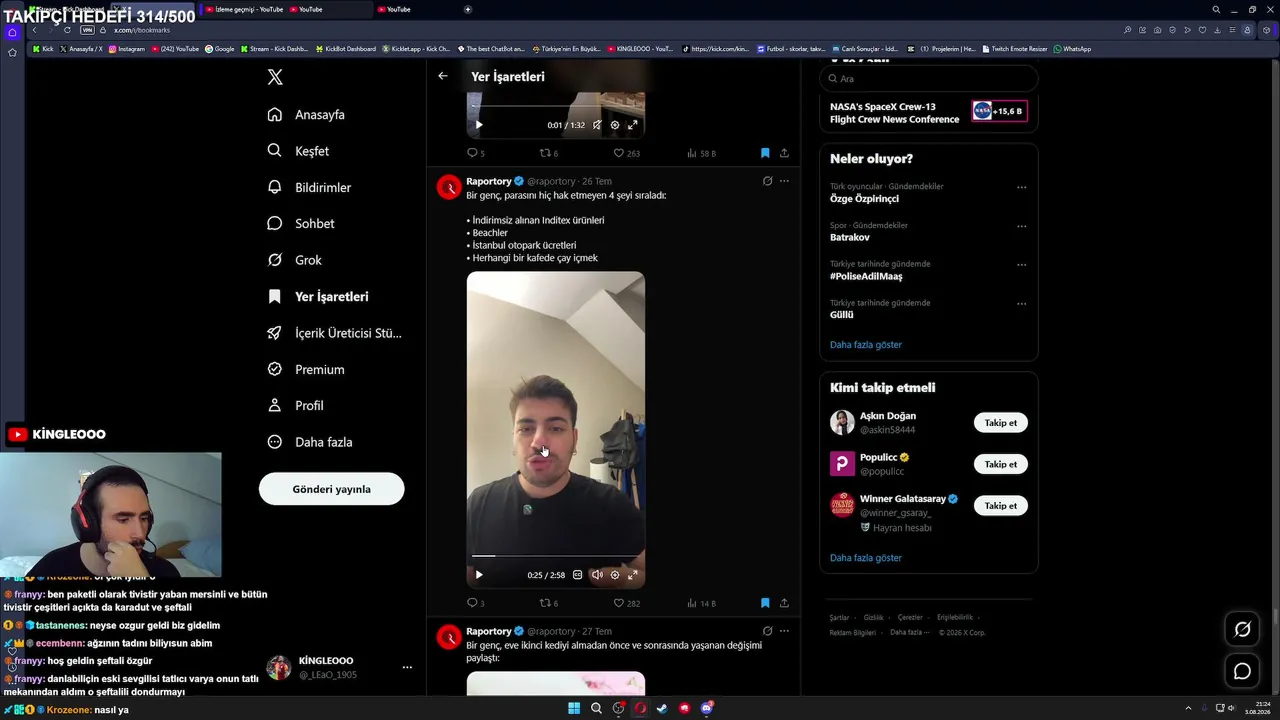Open the account menu next to KİNGLEOOO

(407, 667)
